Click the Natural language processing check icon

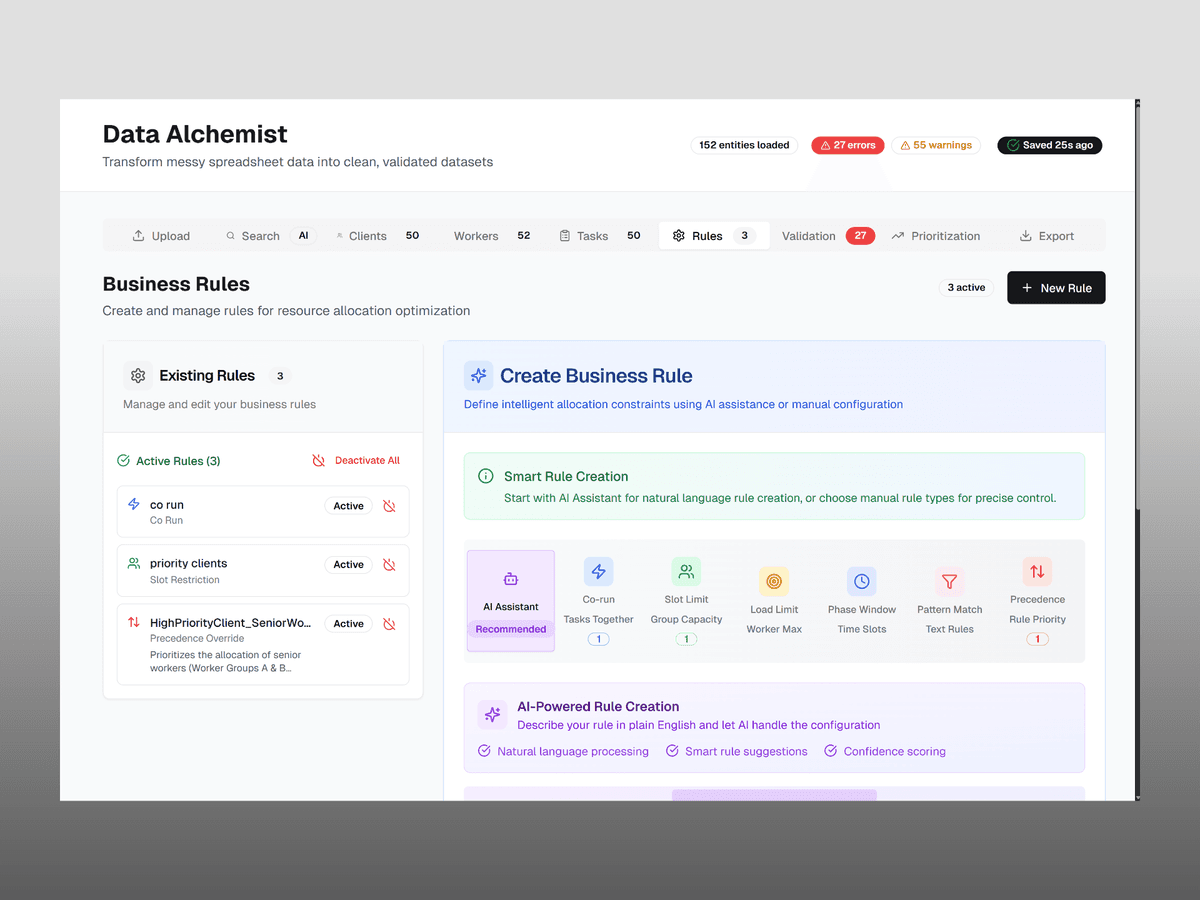(485, 751)
